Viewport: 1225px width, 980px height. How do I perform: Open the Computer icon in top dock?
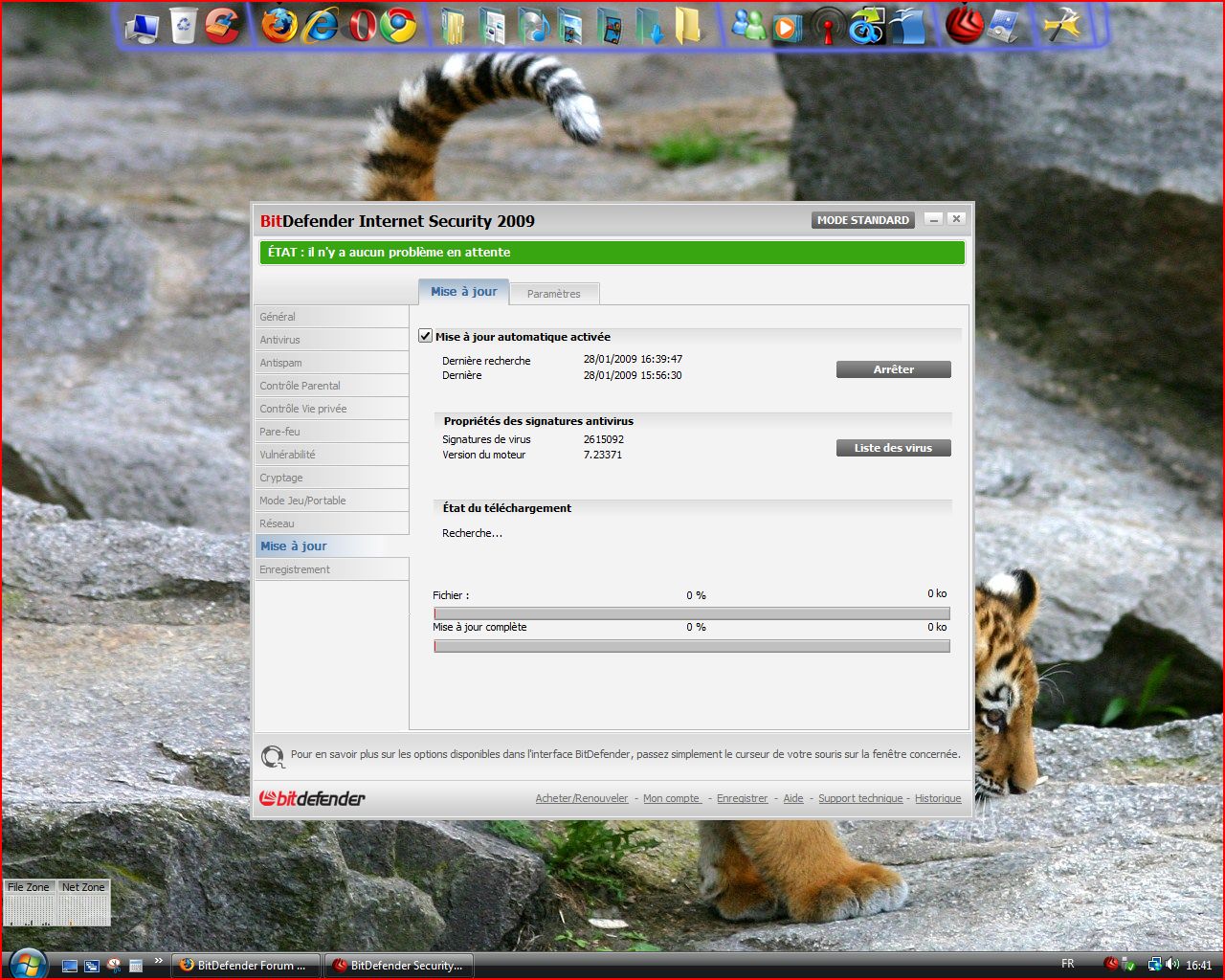tap(143, 26)
